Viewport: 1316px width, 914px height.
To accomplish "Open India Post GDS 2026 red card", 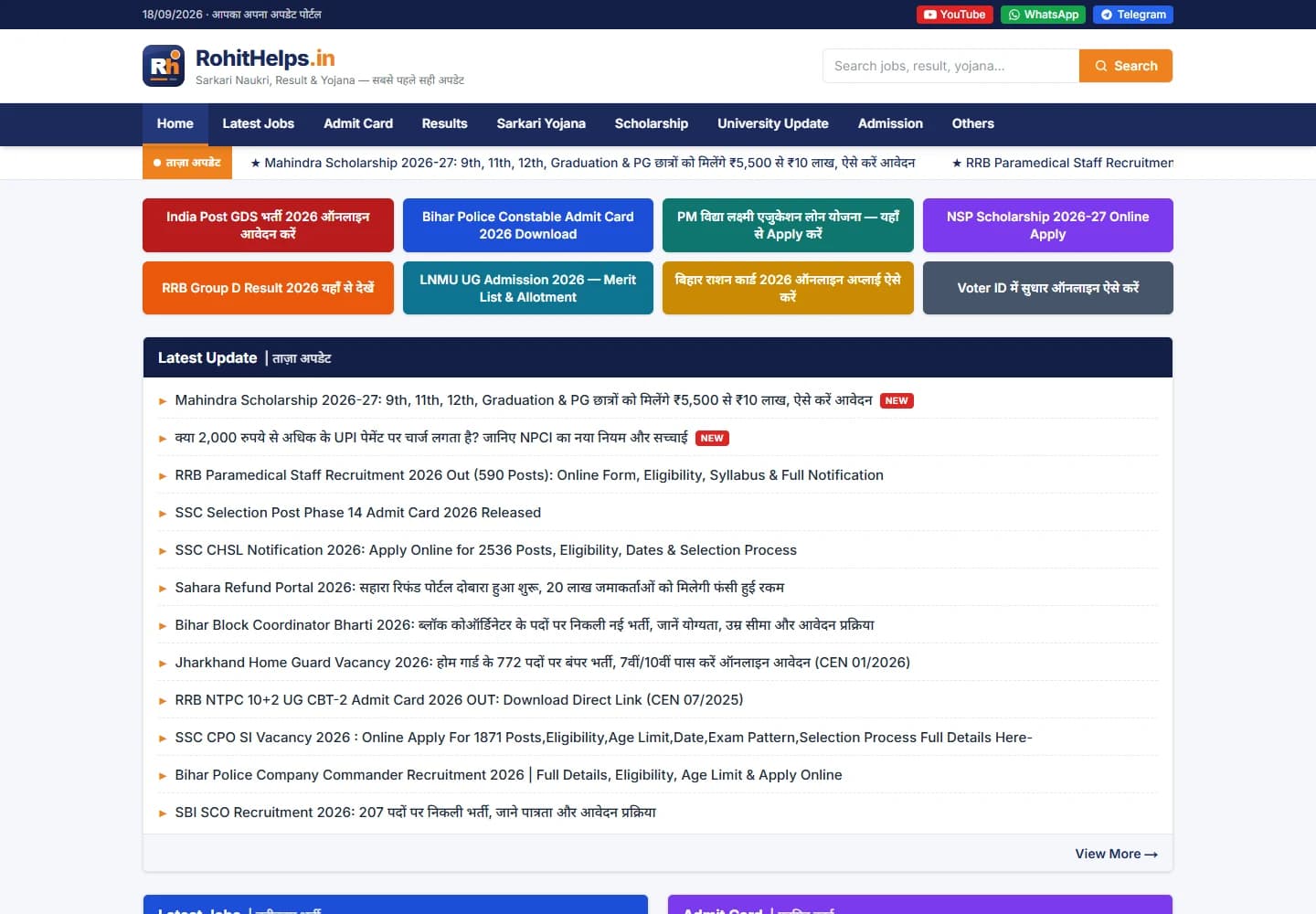I will (268, 225).
